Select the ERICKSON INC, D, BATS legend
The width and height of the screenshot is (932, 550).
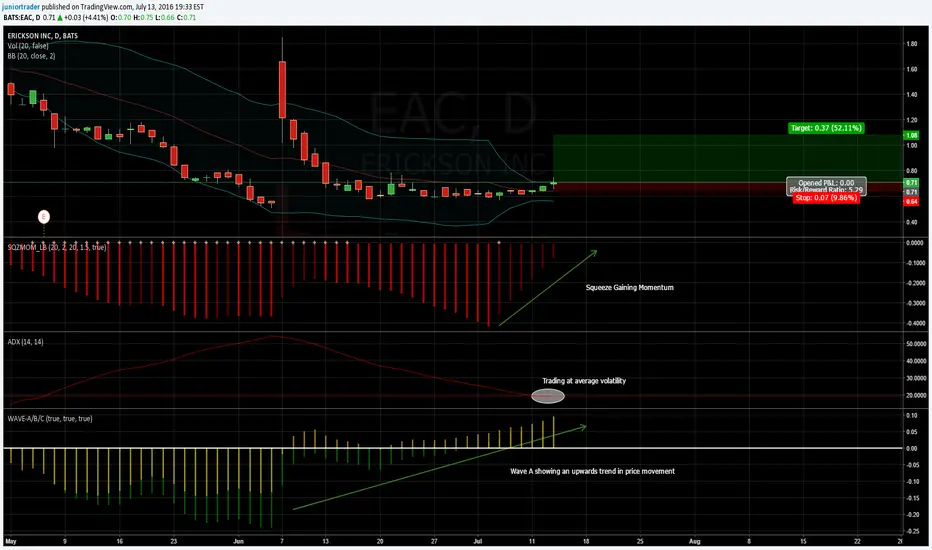click(43, 36)
